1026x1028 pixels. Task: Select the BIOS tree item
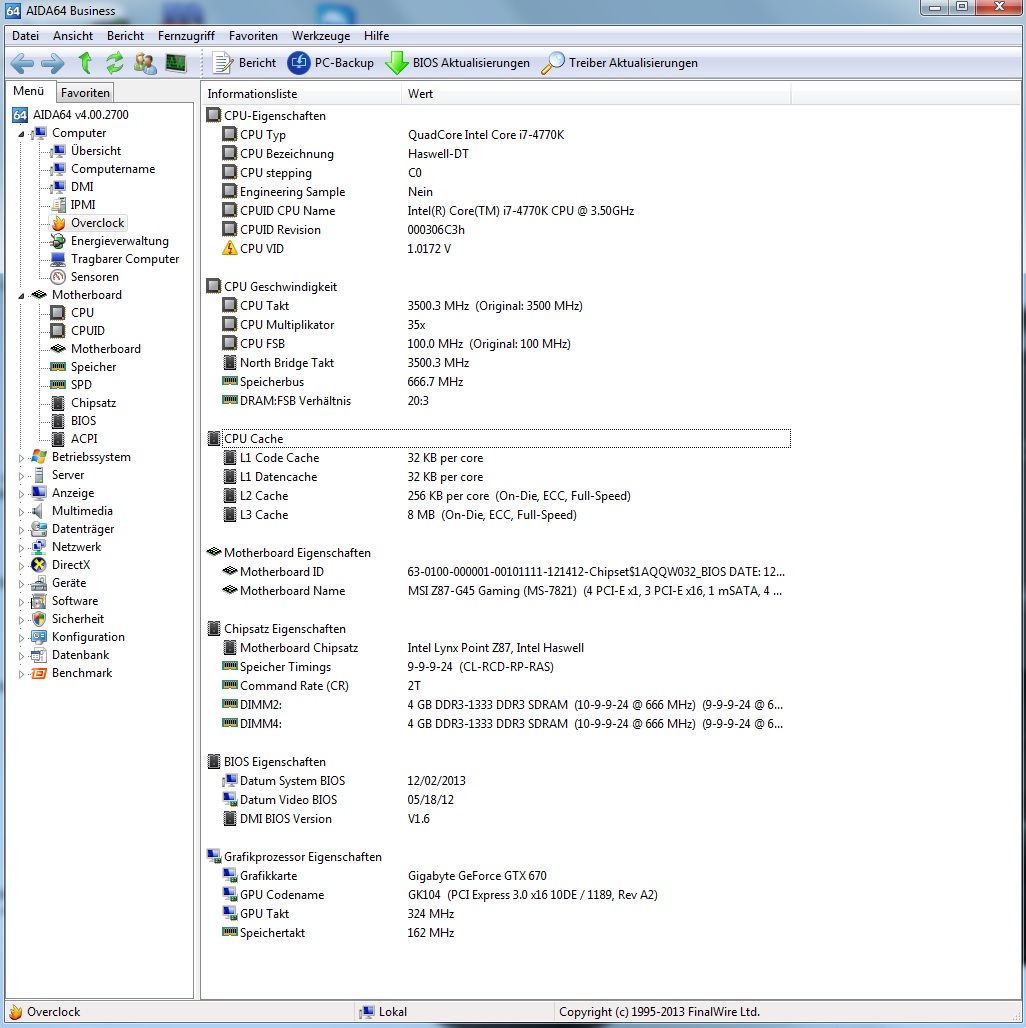[83, 421]
